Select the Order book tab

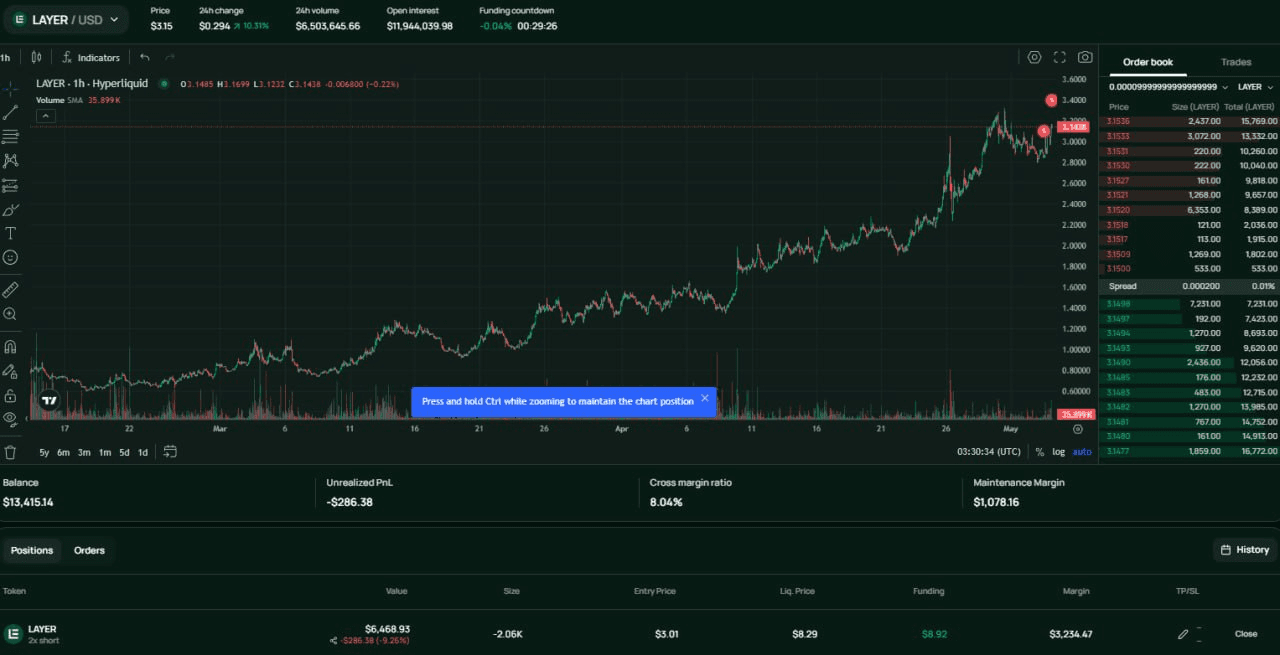[x=1147, y=62]
